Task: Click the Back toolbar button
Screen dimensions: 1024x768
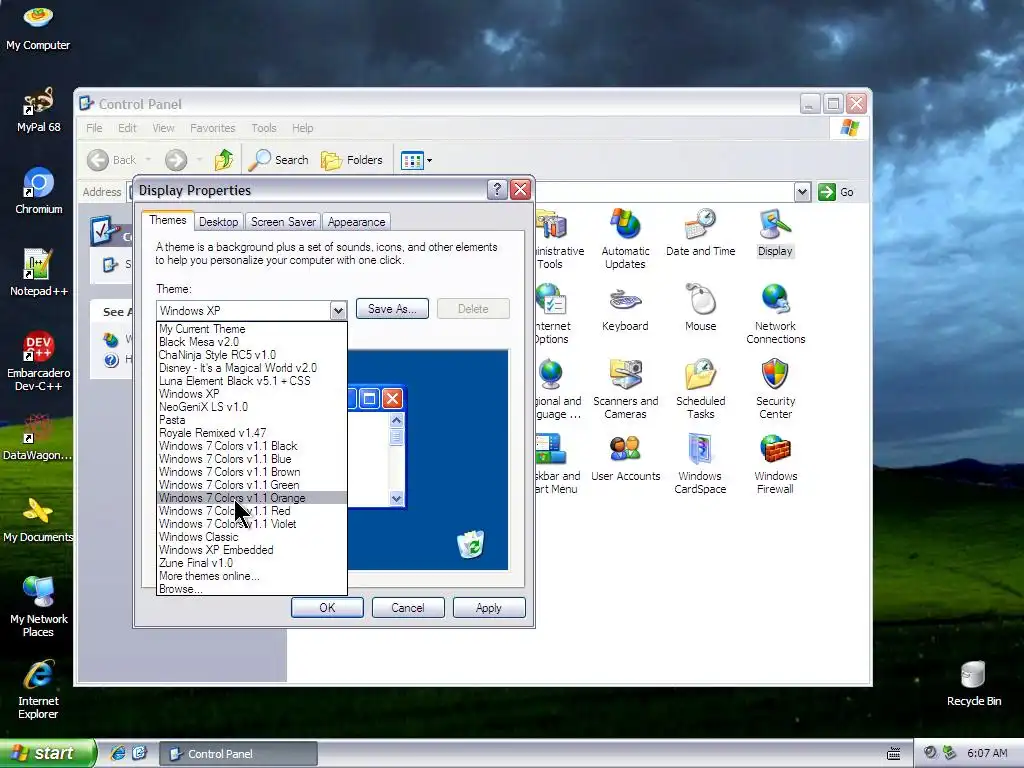Action: [x=112, y=160]
